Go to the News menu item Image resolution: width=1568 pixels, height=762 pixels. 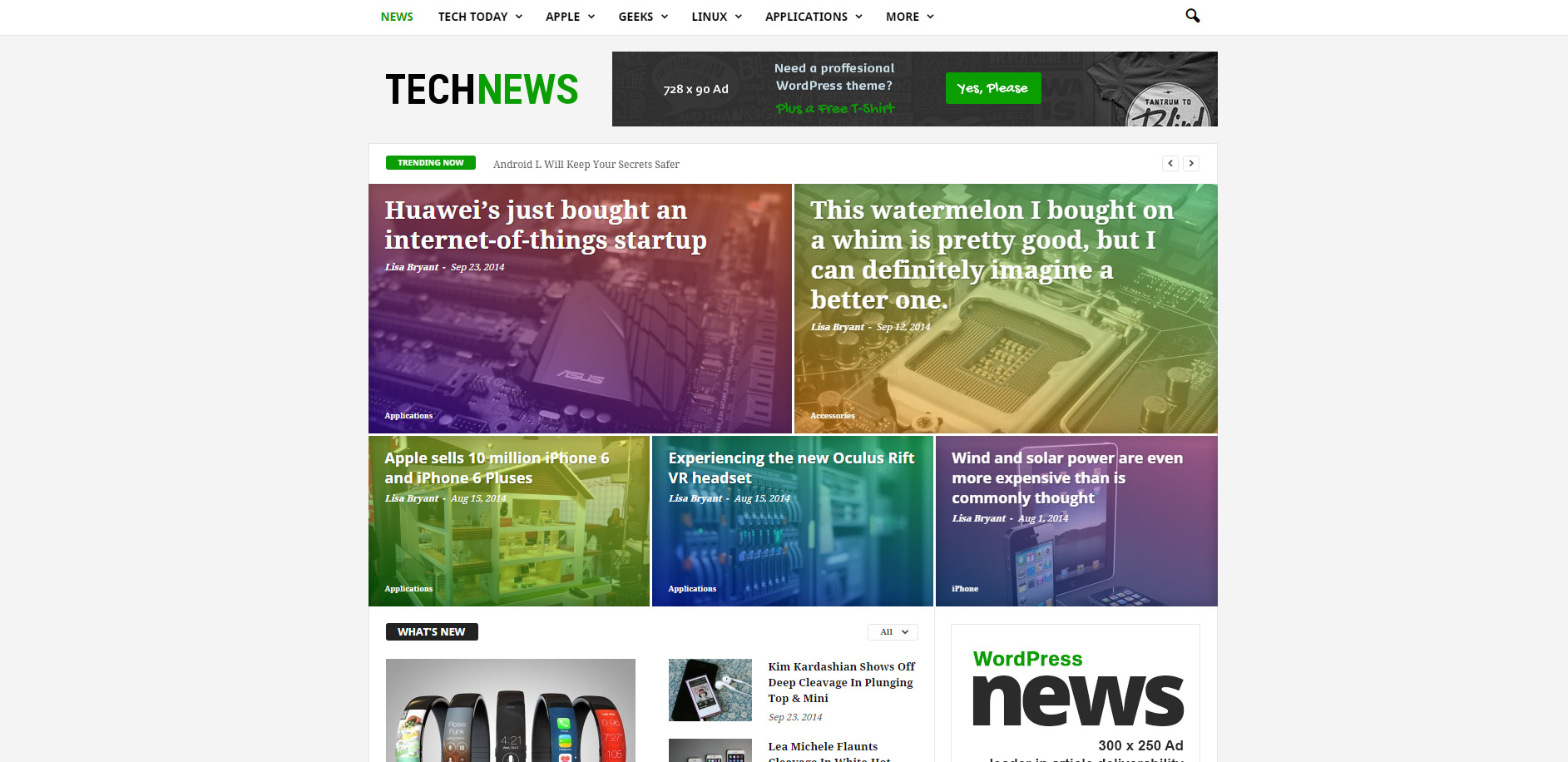(397, 17)
